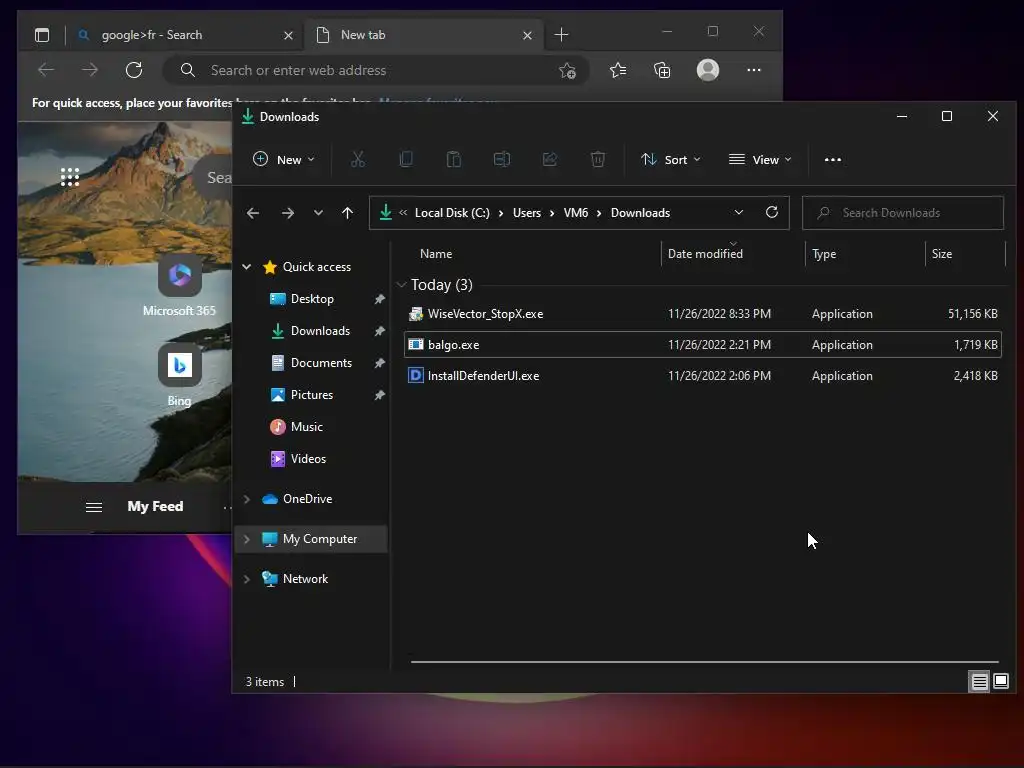The width and height of the screenshot is (1024, 768).
Task: Click VM6 in address breadcrumb
Action: [575, 213]
